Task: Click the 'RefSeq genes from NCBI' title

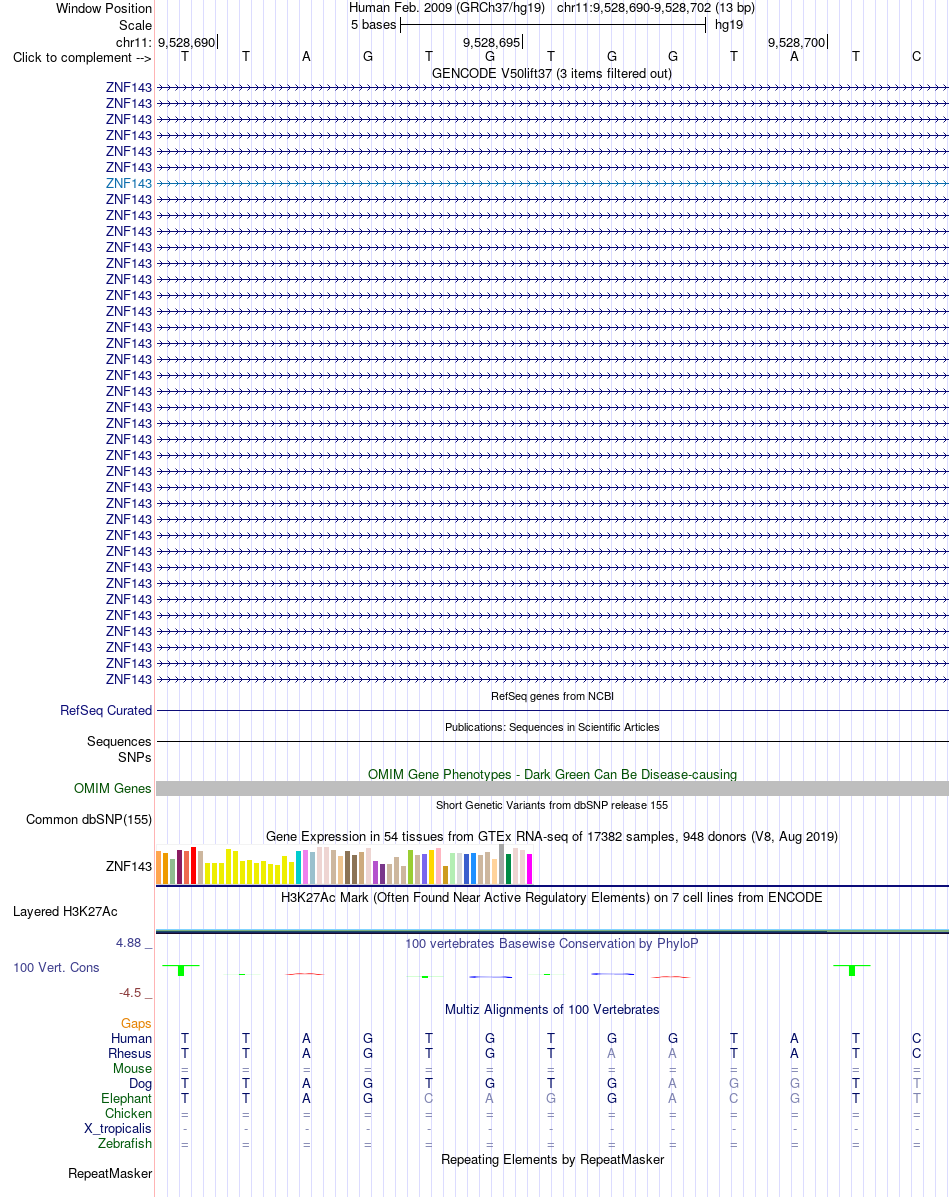Action: [552, 696]
